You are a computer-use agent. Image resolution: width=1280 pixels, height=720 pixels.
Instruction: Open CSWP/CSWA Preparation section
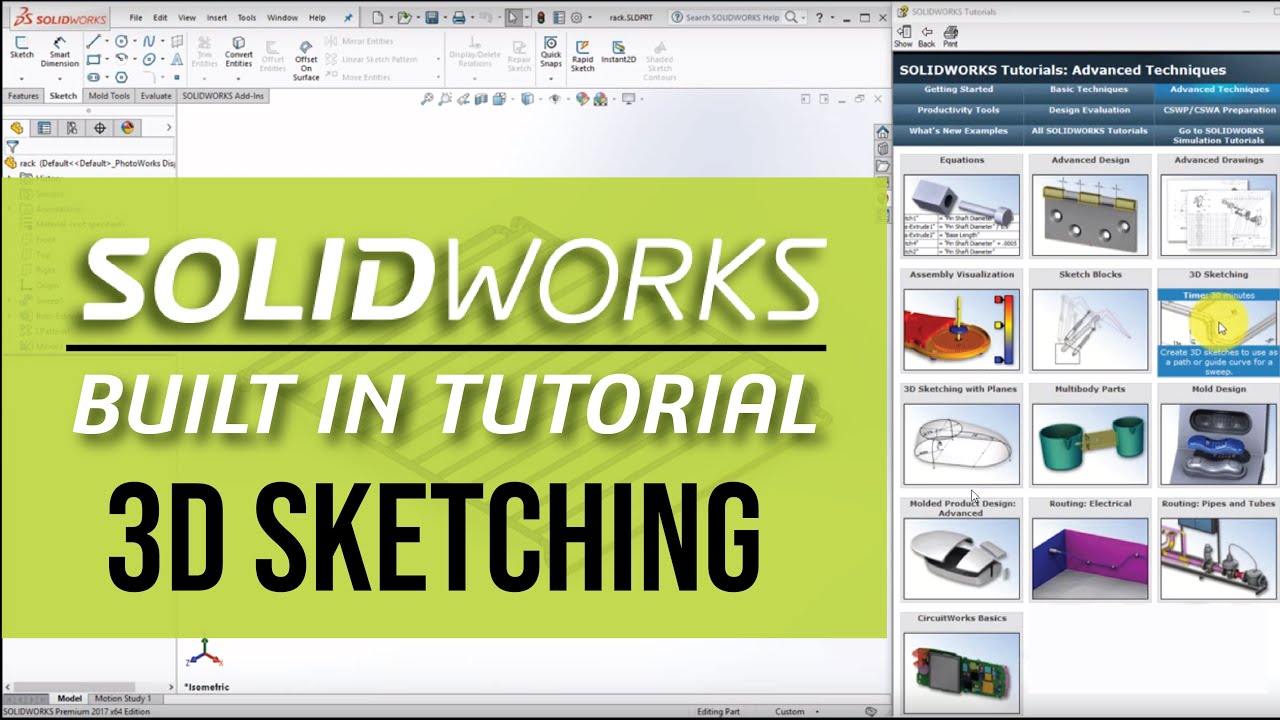tap(1219, 110)
